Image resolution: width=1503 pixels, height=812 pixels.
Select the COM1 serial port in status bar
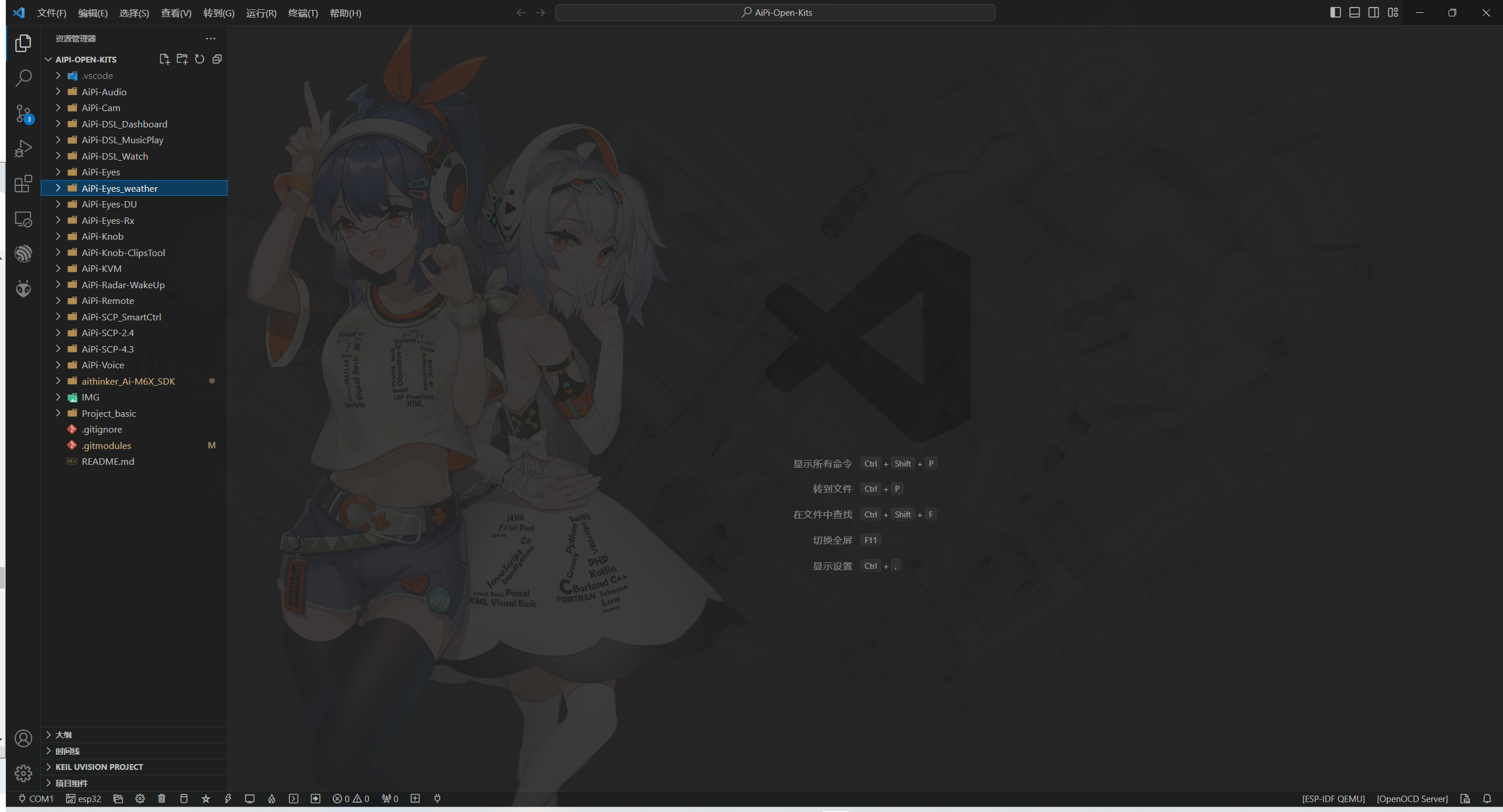[36, 799]
